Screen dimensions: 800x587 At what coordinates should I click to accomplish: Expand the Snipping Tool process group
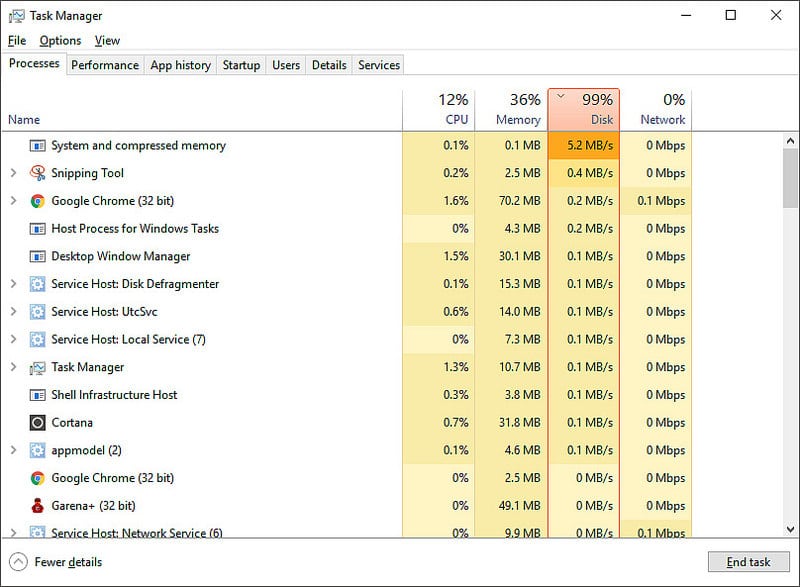pyautogui.click(x=14, y=173)
